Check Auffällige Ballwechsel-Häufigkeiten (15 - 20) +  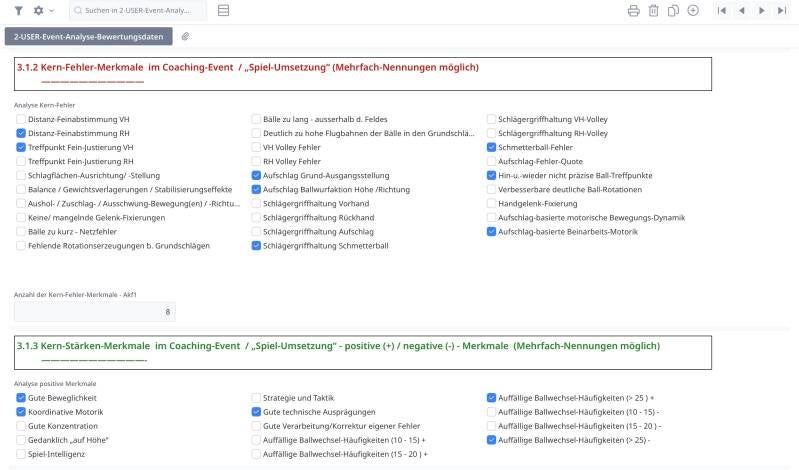coord(256,454)
